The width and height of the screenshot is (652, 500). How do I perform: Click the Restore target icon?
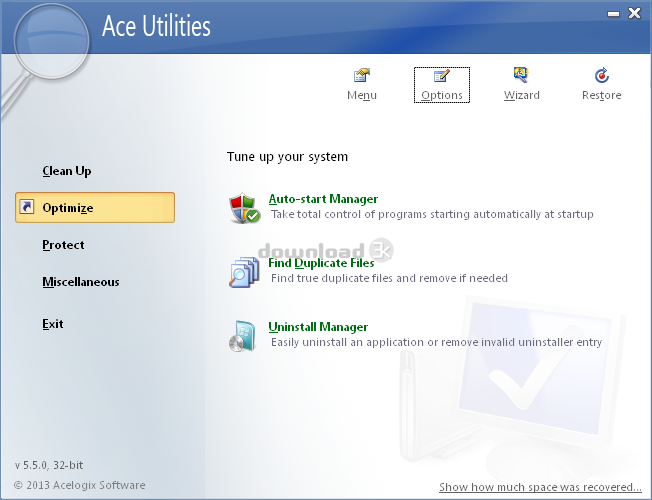click(602, 76)
